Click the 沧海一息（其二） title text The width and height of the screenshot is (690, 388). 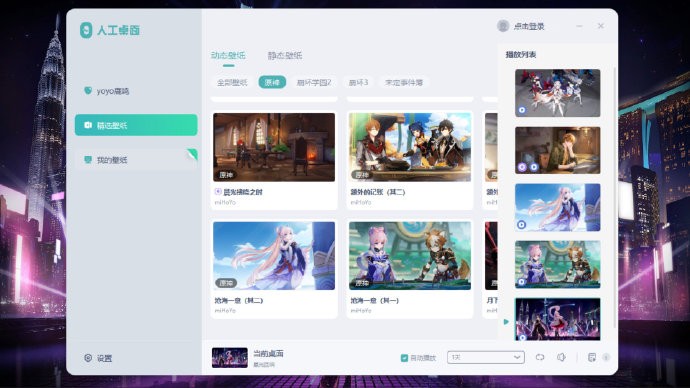pyautogui.click(x=239, y=300)
